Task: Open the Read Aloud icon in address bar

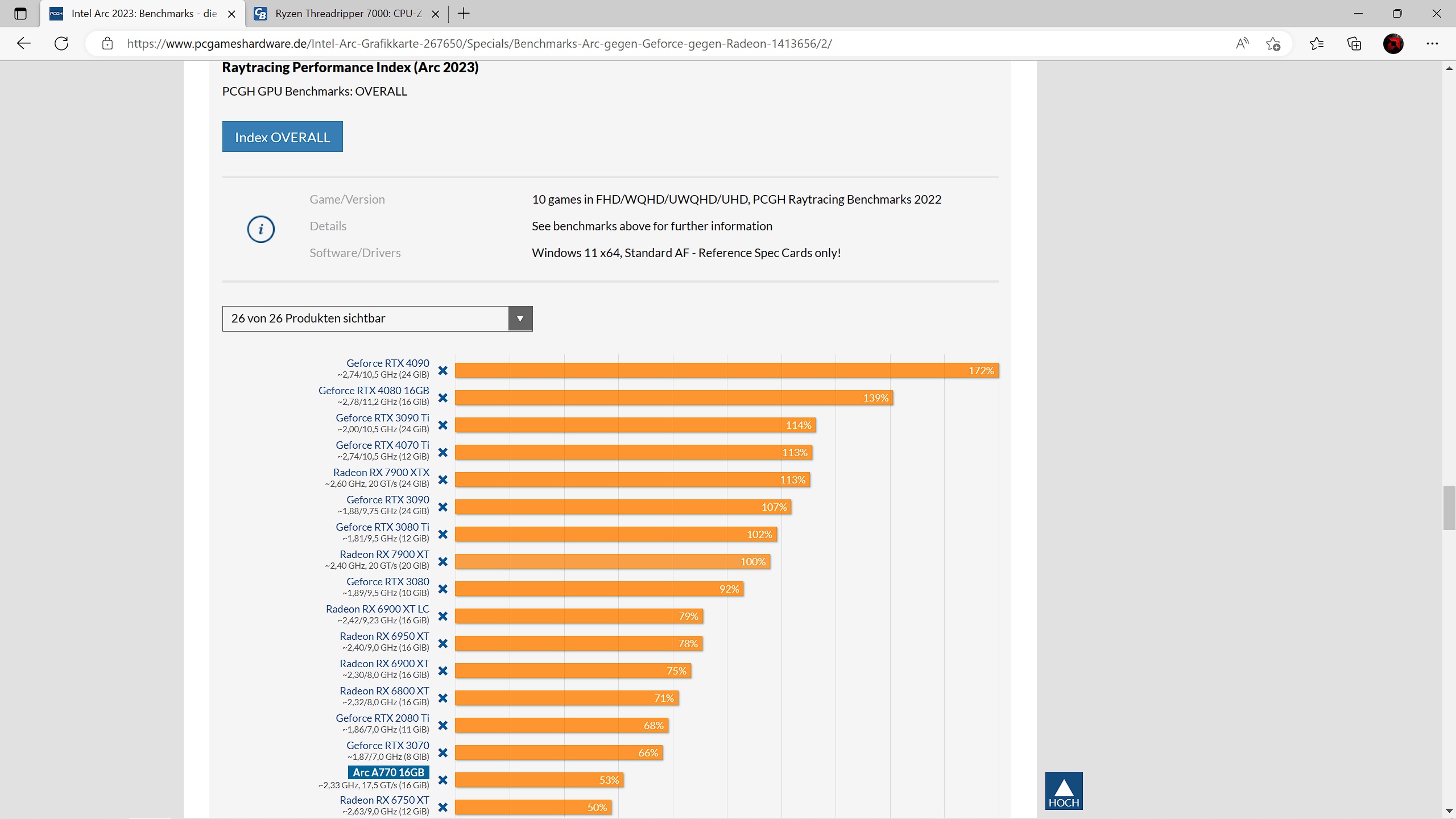Action: click(x=1242, y=43)
